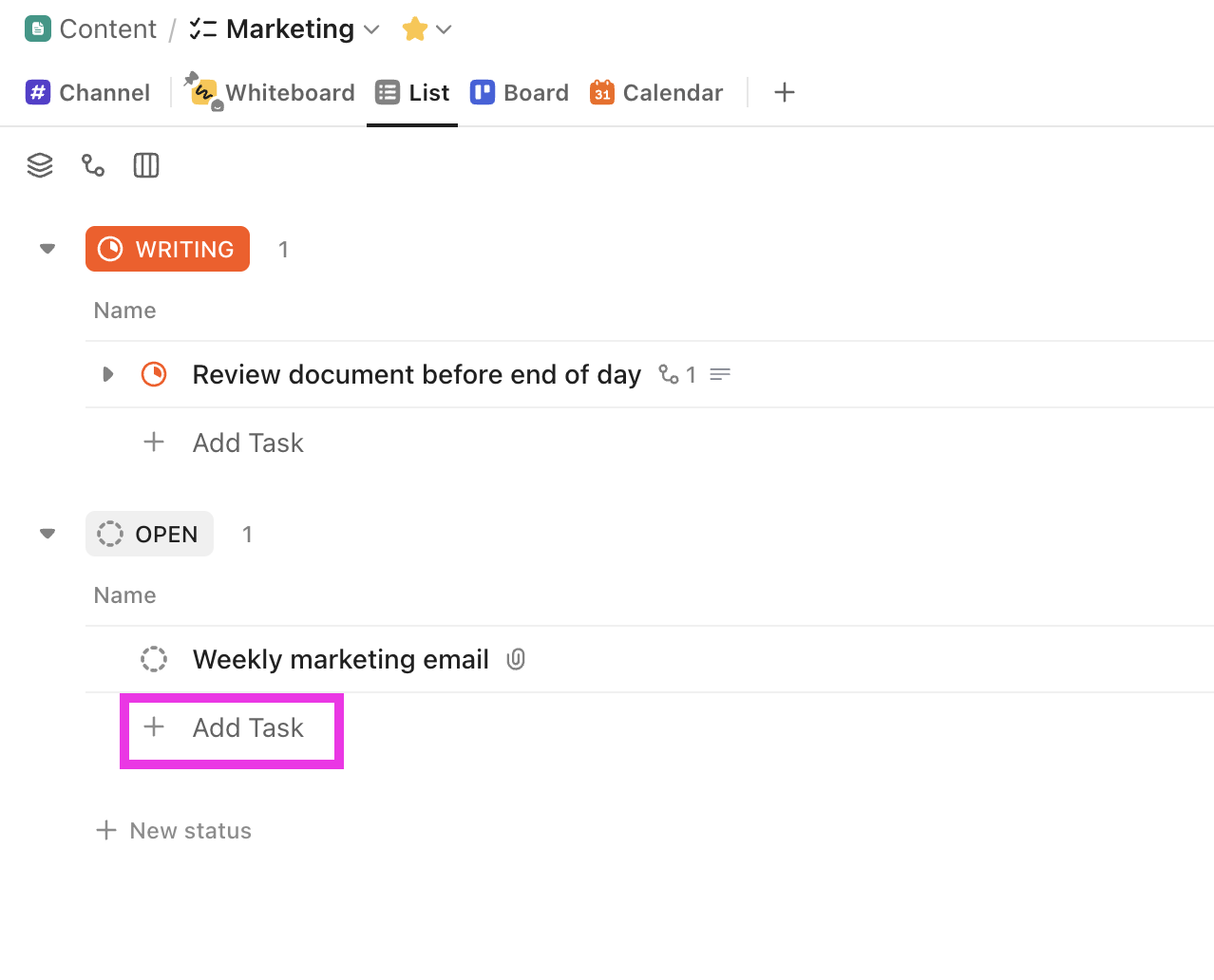The height and width of the screenshot is (980, 1214).
Task: Click the description lines icon on Review document task
Action: [720, 374]
